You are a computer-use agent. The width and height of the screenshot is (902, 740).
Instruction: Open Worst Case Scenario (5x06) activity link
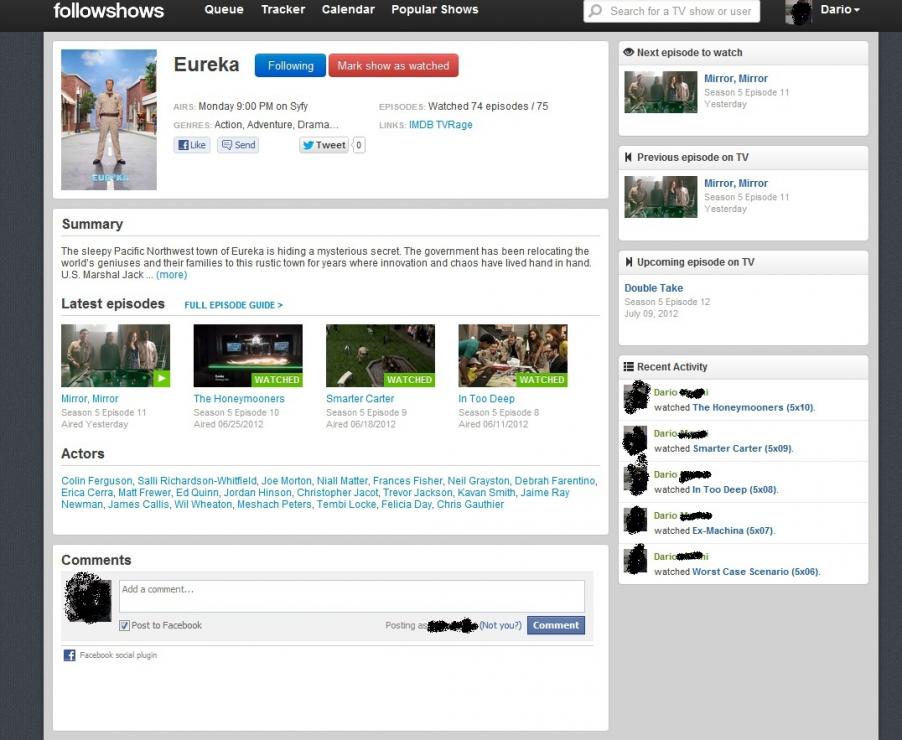[x=755, y=572]
